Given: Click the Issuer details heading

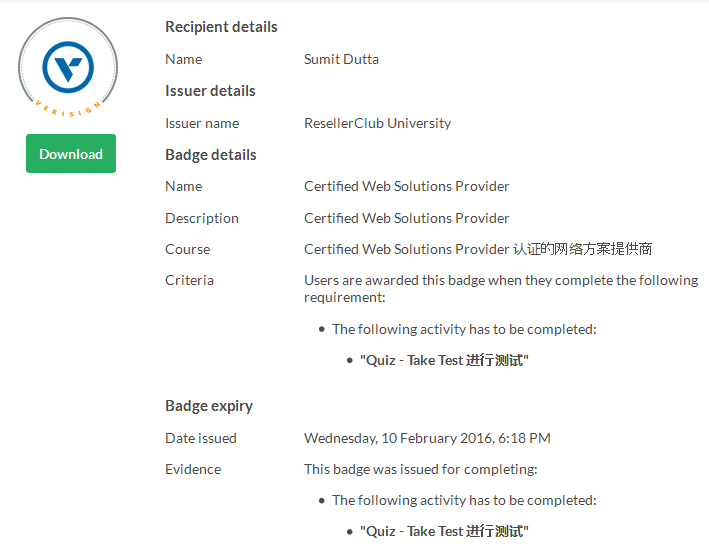Looking at the screenshot, I should pos(210,91).
